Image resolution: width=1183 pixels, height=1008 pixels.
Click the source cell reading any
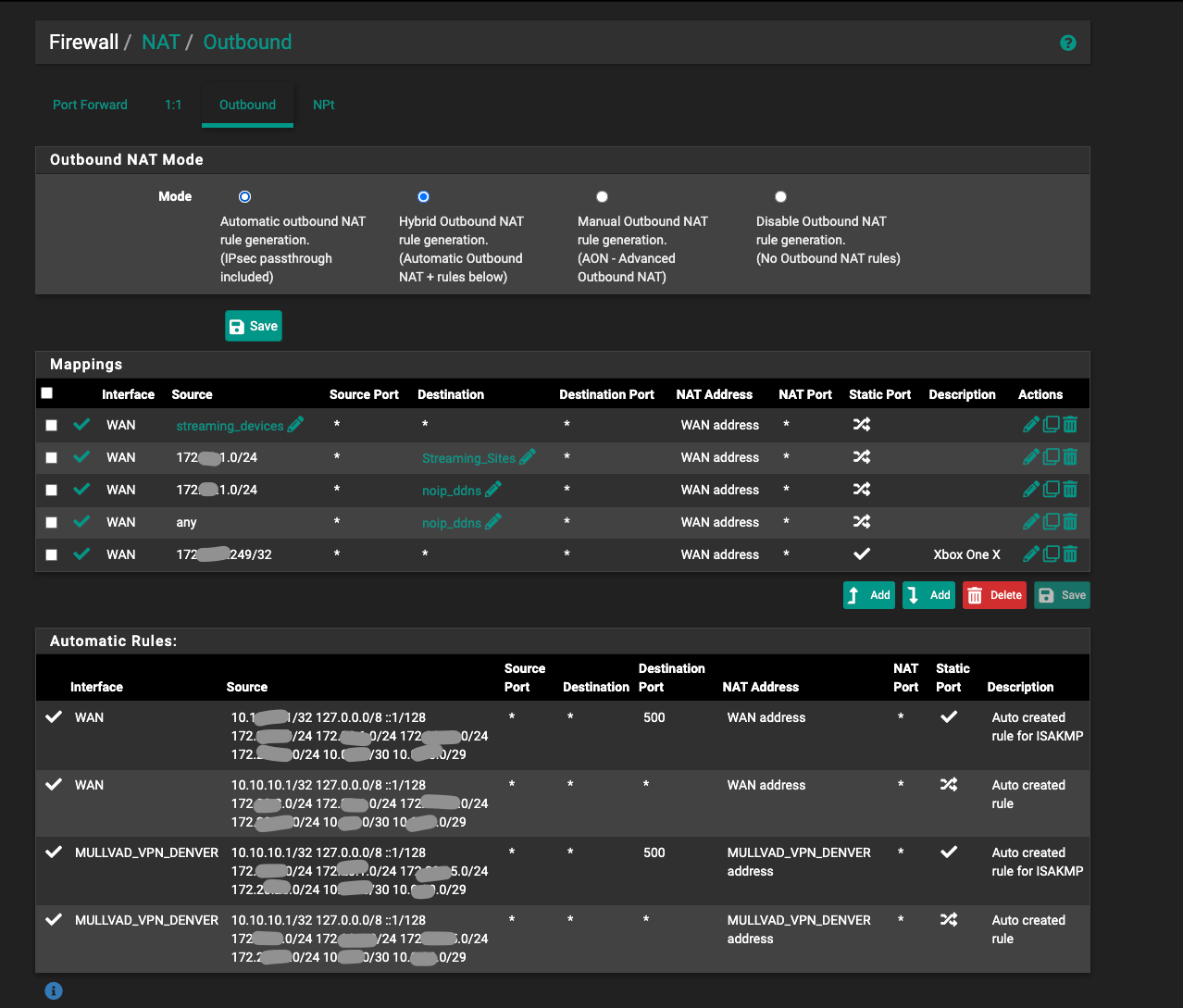coord(186,522)
